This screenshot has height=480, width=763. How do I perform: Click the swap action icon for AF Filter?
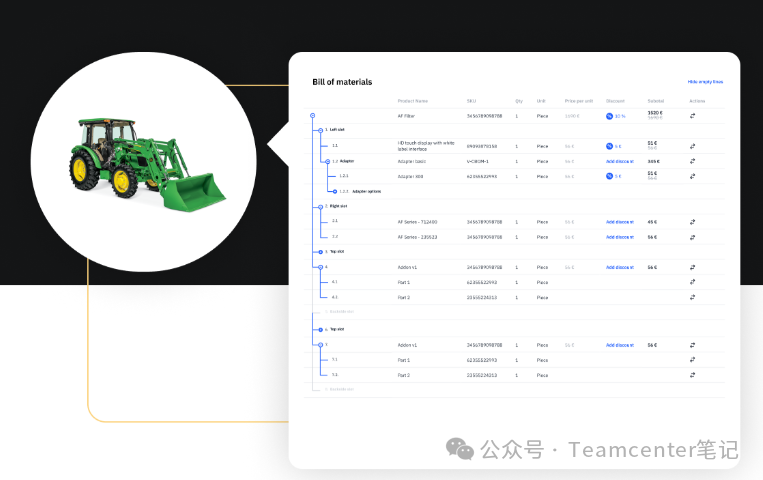click(x=692, y=116)
